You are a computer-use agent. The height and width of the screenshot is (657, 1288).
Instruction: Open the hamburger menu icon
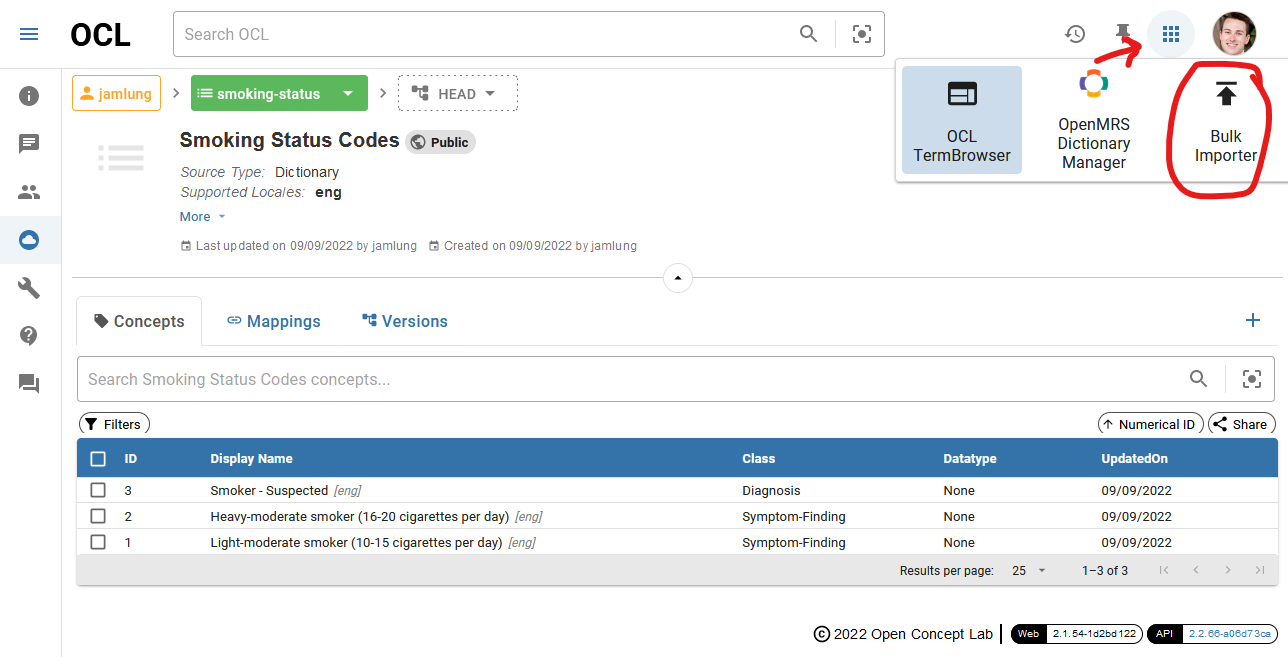[29, 34]
